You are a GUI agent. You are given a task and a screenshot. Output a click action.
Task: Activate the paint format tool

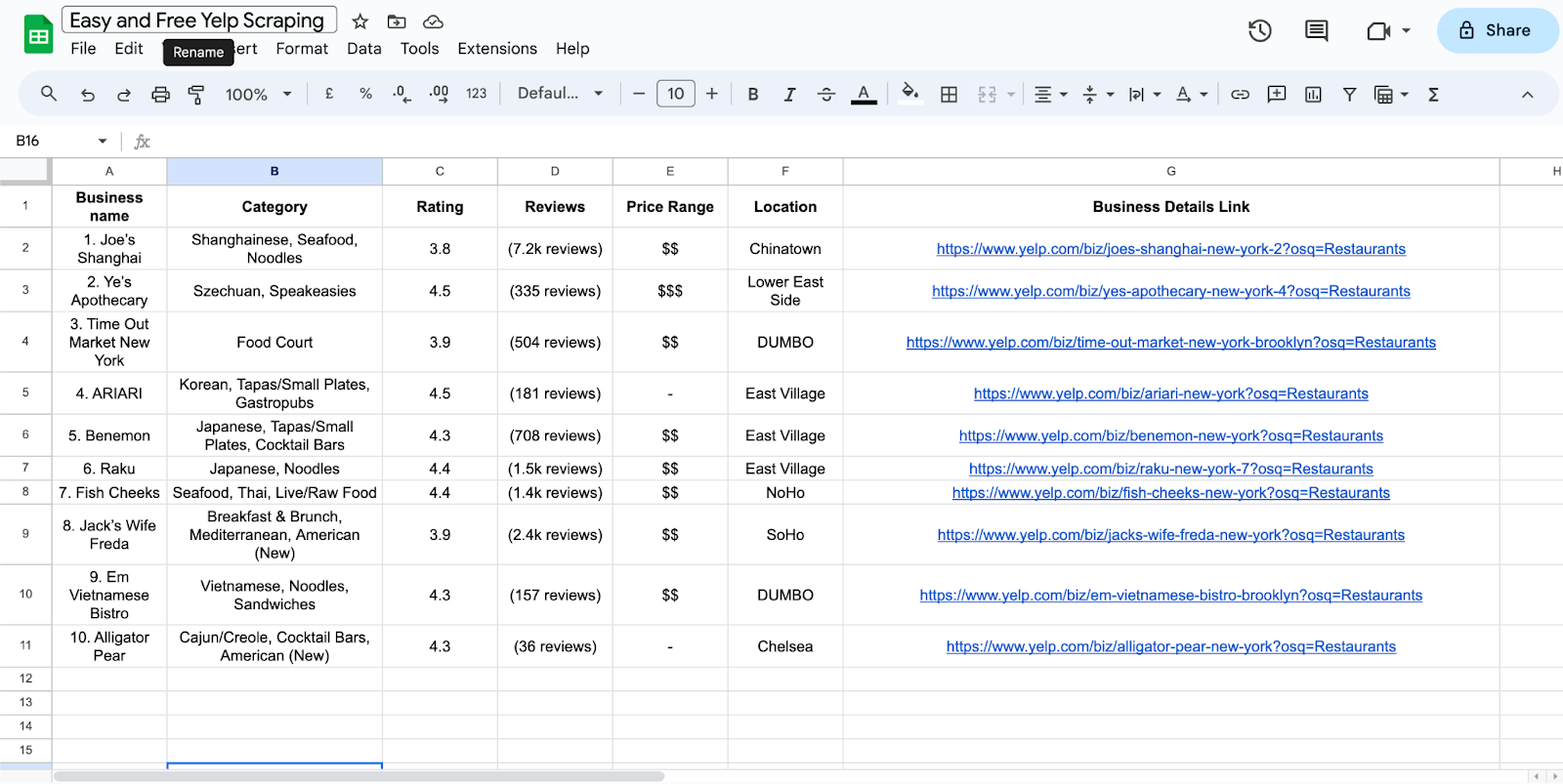(x=196, y=95)
